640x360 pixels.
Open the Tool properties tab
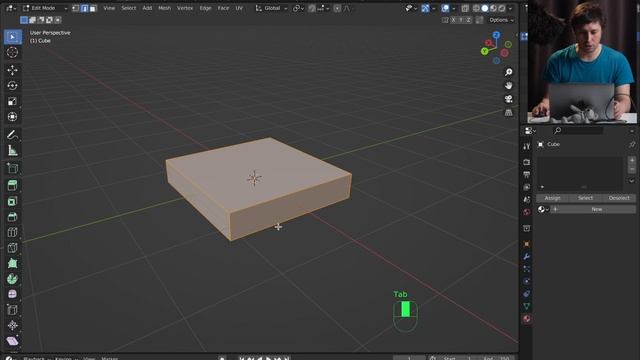click(527, 146)
